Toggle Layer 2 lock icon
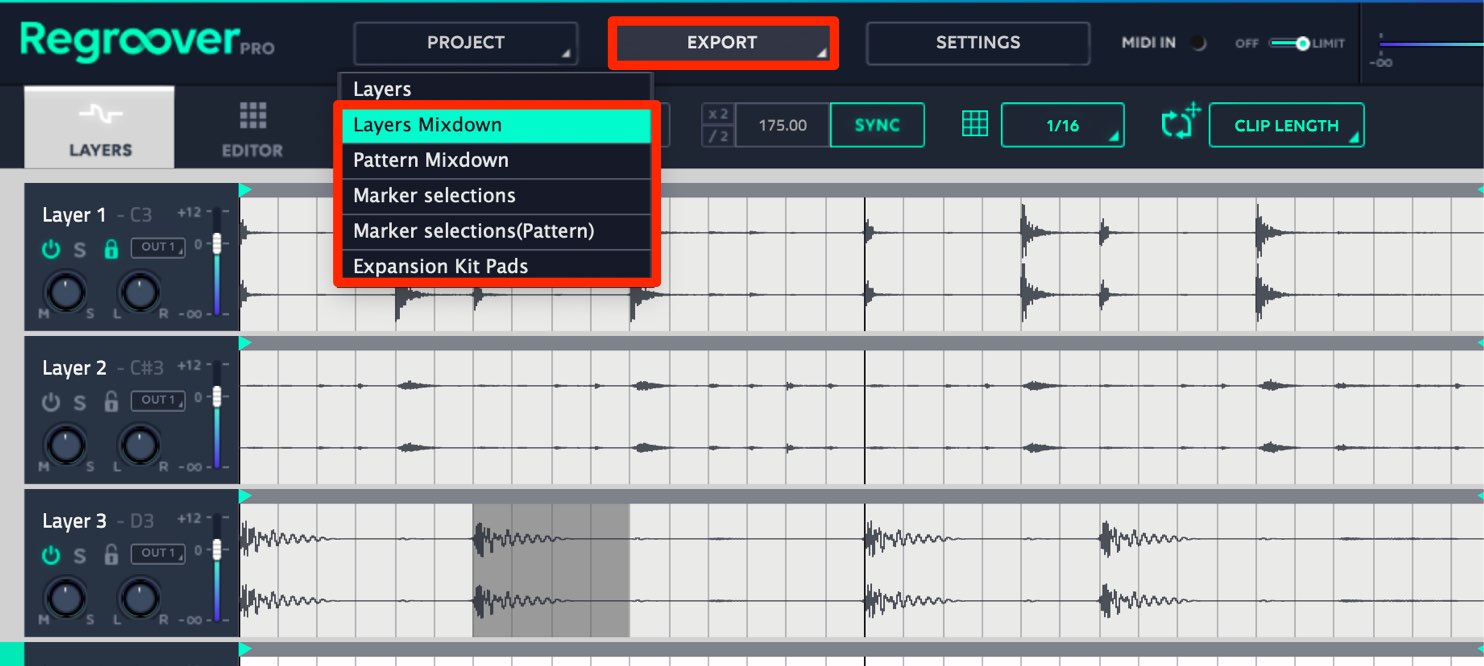 point(111,402)
